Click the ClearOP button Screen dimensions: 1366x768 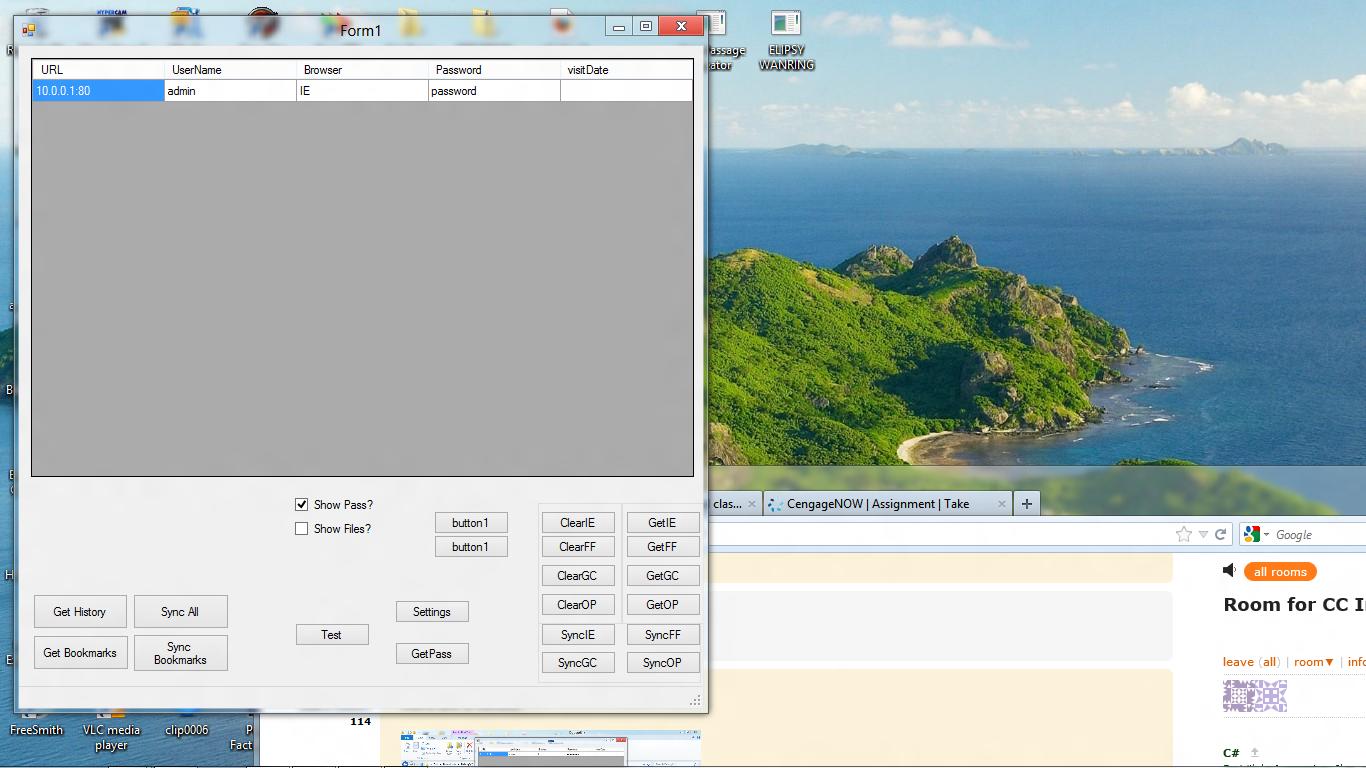point(577,605)
